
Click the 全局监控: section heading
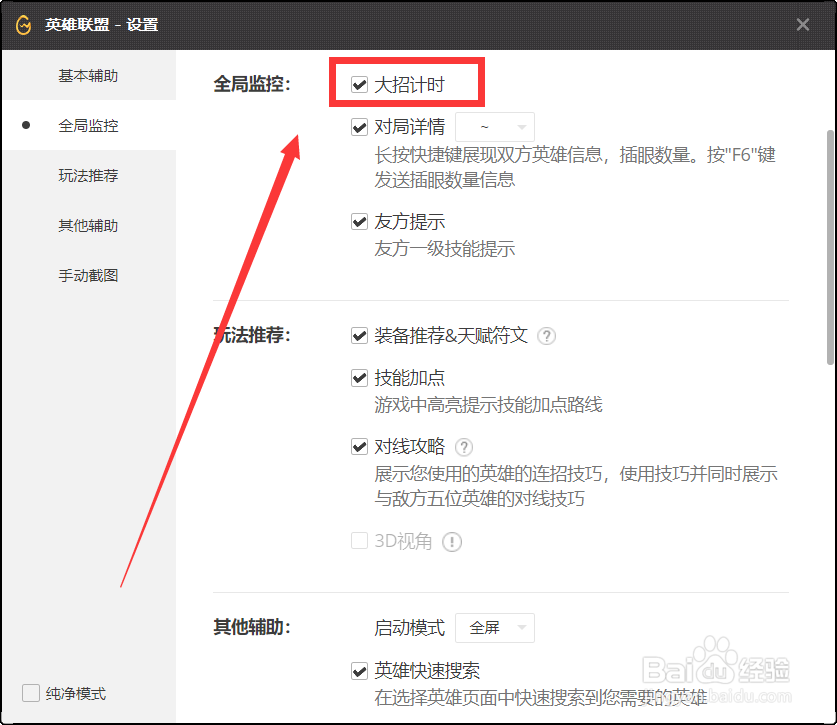click(x=252, y=84)
